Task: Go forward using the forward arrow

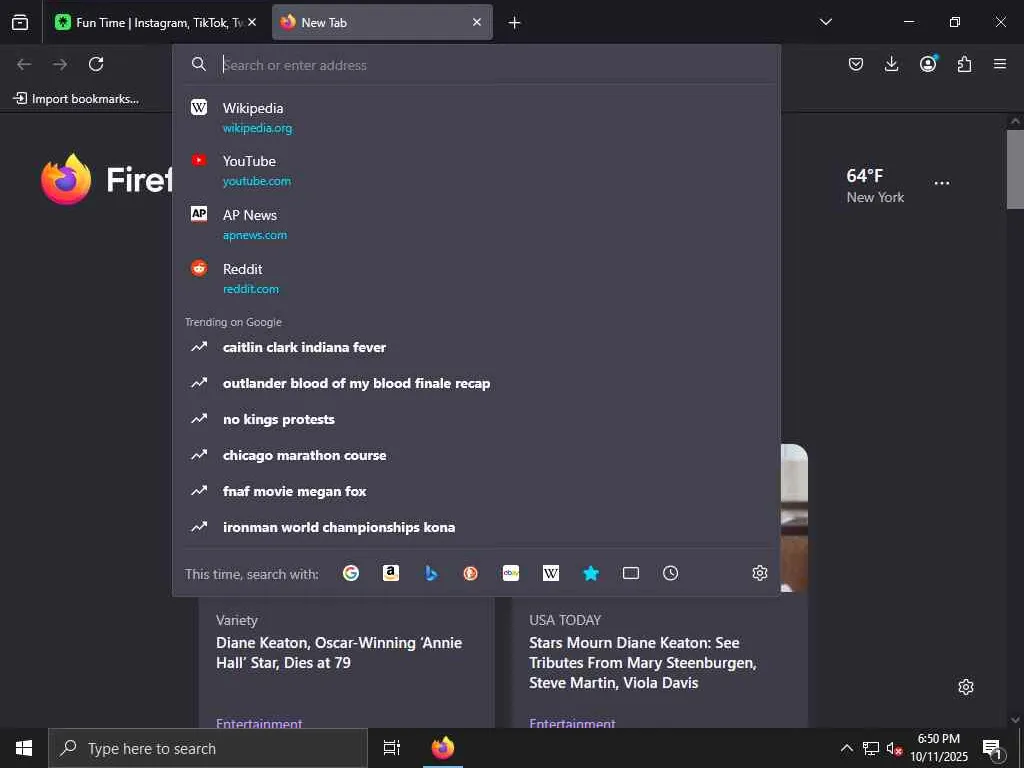Action: click(x=60, y=64)
